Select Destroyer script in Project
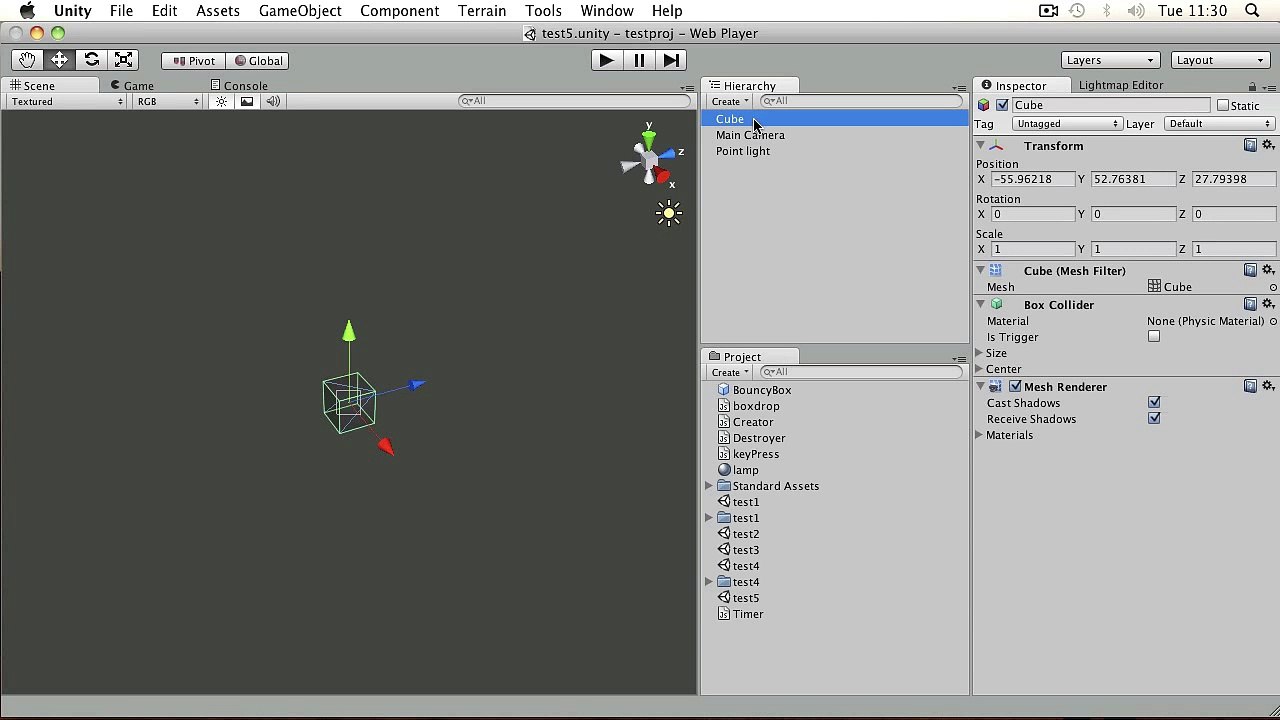 click(758, 438)
